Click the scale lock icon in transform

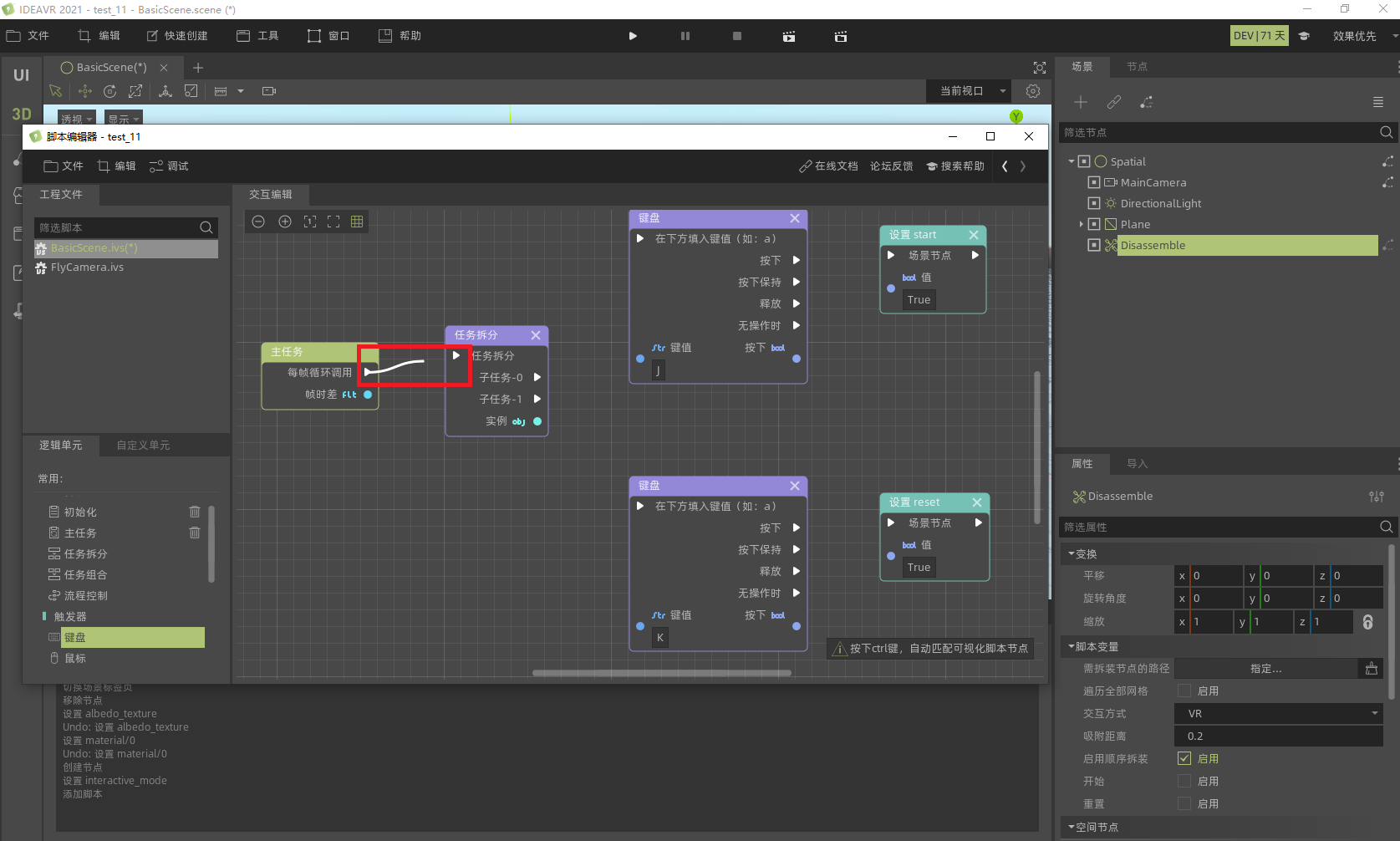pyautogui.click(x=1368, y=622)
